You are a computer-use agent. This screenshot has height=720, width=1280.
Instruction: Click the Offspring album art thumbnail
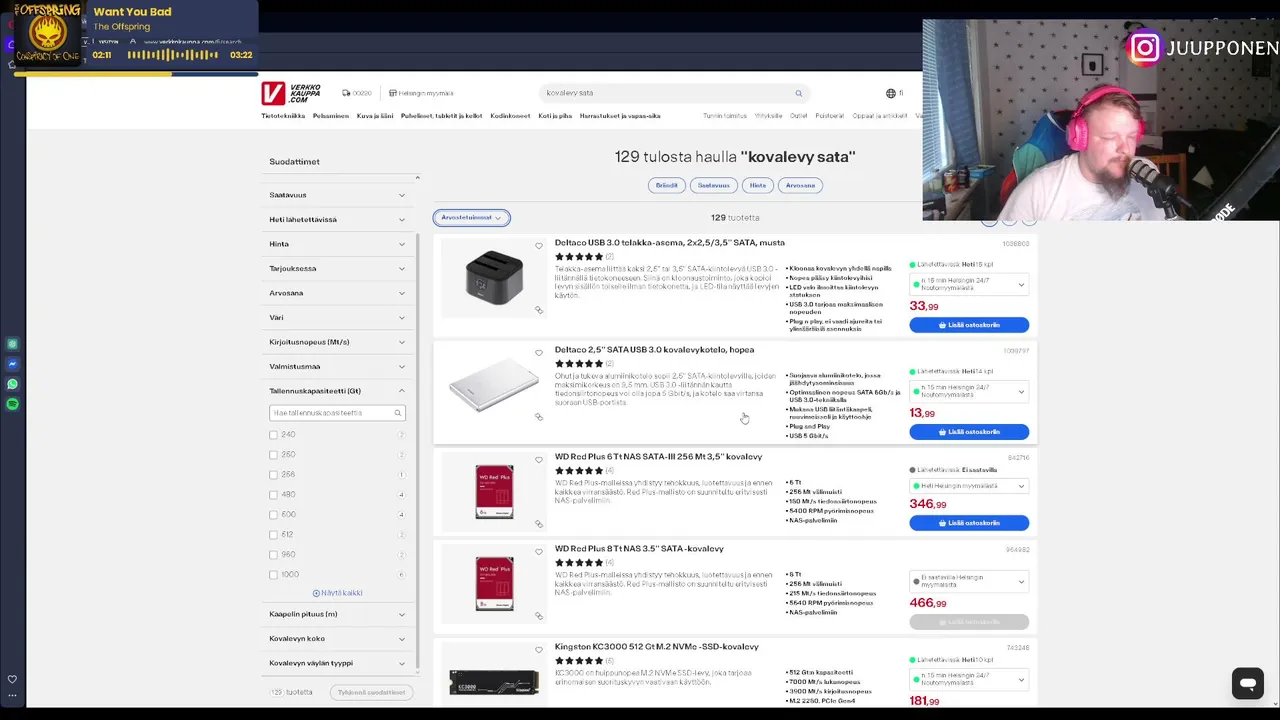point(47,34)
